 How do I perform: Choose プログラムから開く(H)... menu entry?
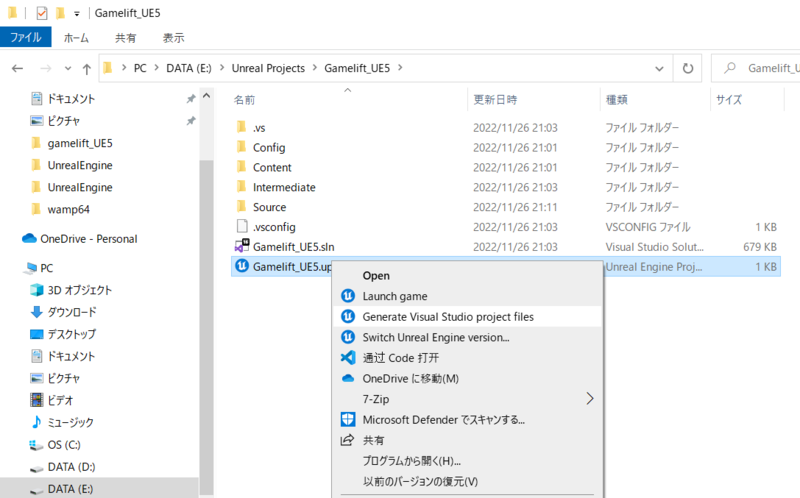point(467,461)
